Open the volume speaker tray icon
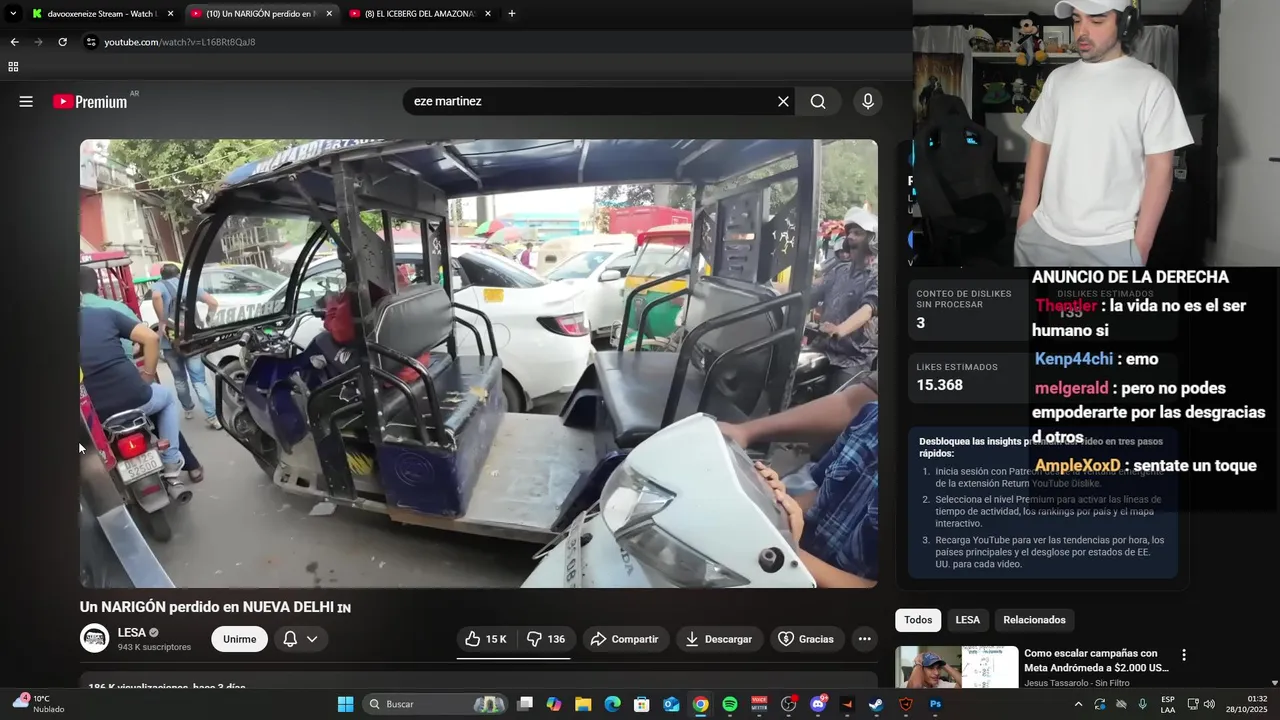The width and height of the screenshot is (1280, 720). (x=1209, y=704)
